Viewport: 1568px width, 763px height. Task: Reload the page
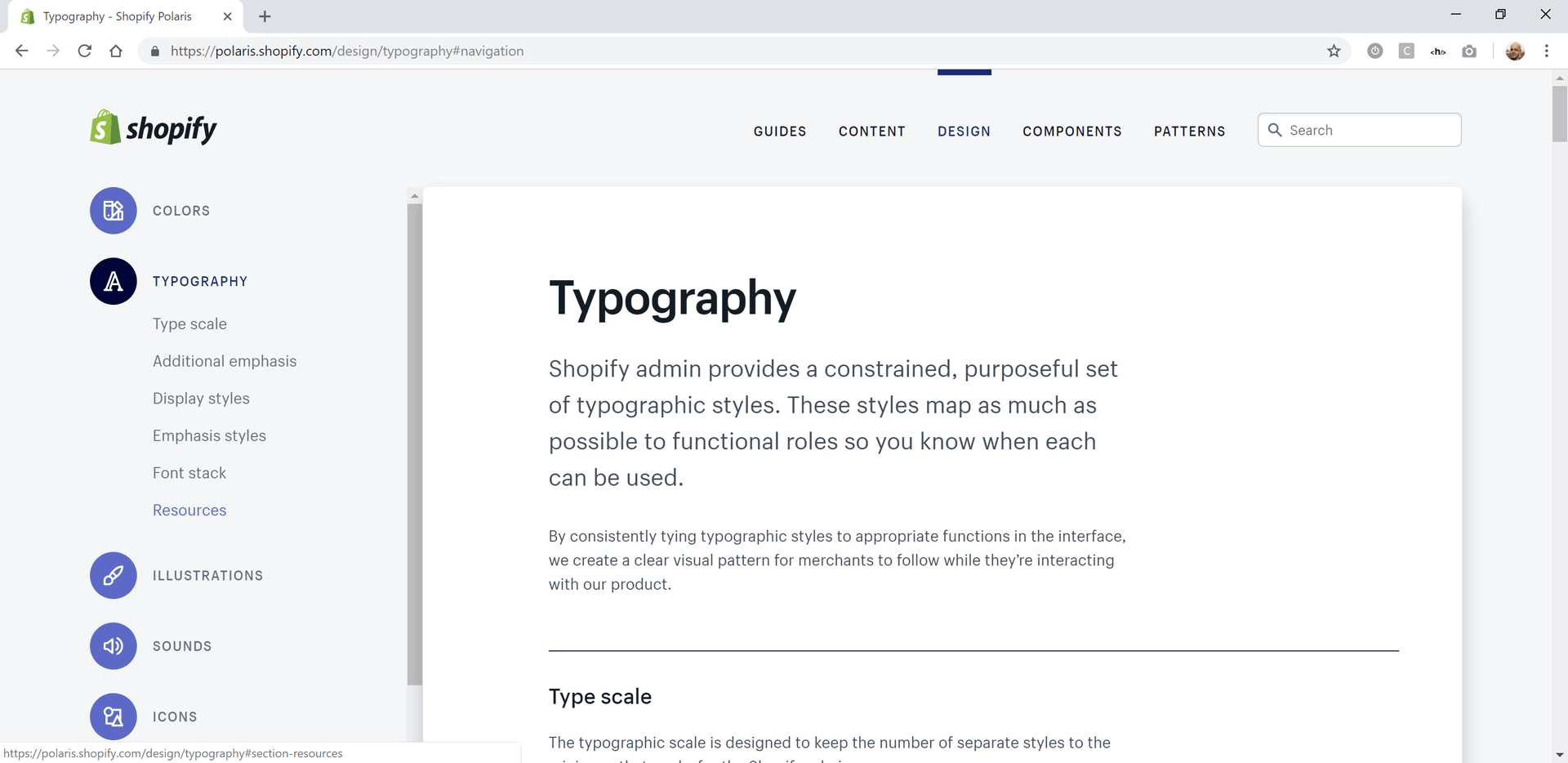tap(84, 51)
